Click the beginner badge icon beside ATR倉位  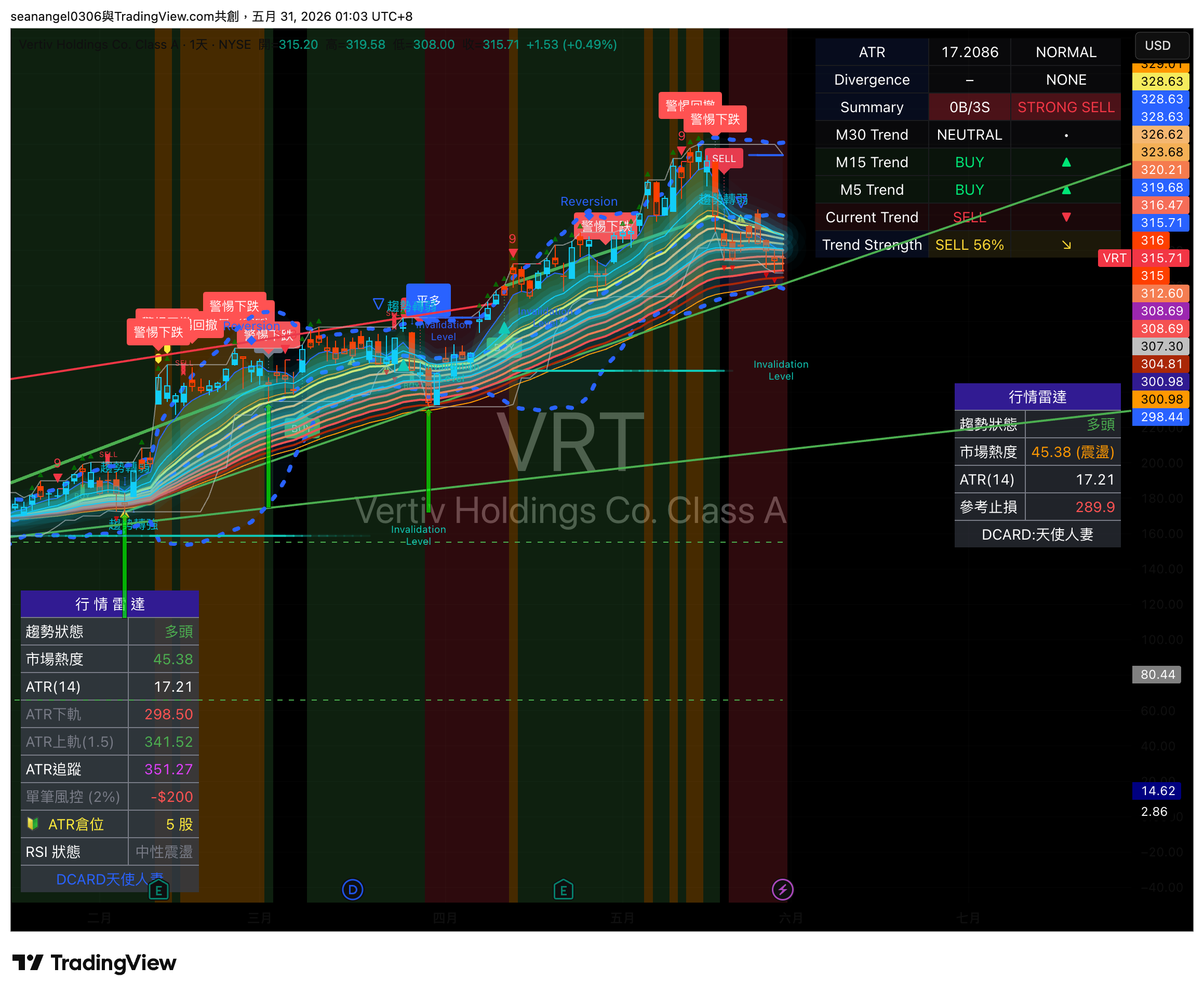[33, 823]
